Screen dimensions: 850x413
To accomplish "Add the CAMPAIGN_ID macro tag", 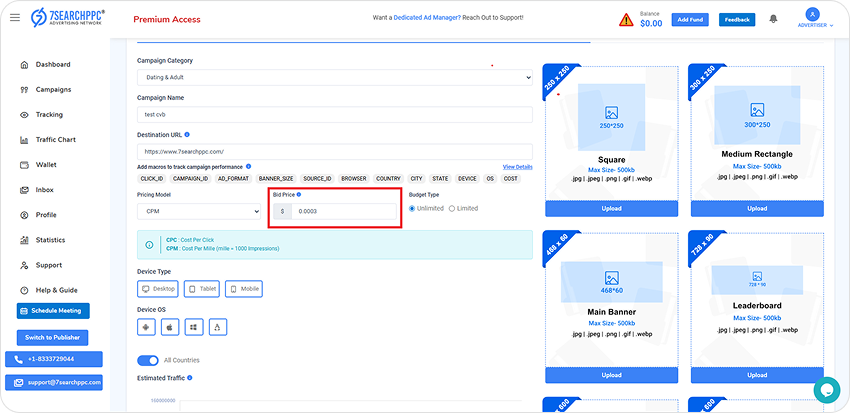I will 190,178.
